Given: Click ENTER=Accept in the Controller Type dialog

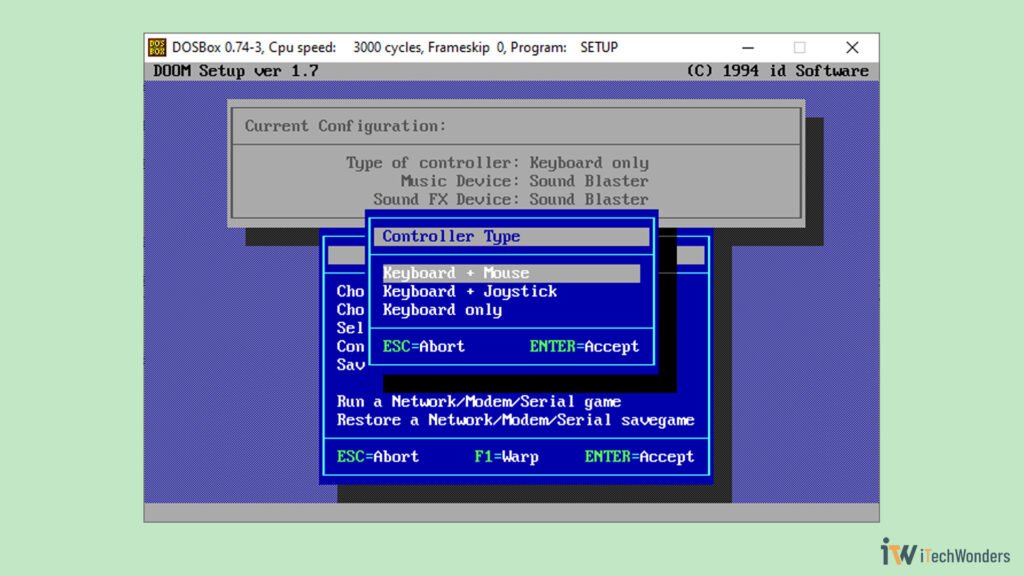Looking at the screenshot, I should point(584,346).
